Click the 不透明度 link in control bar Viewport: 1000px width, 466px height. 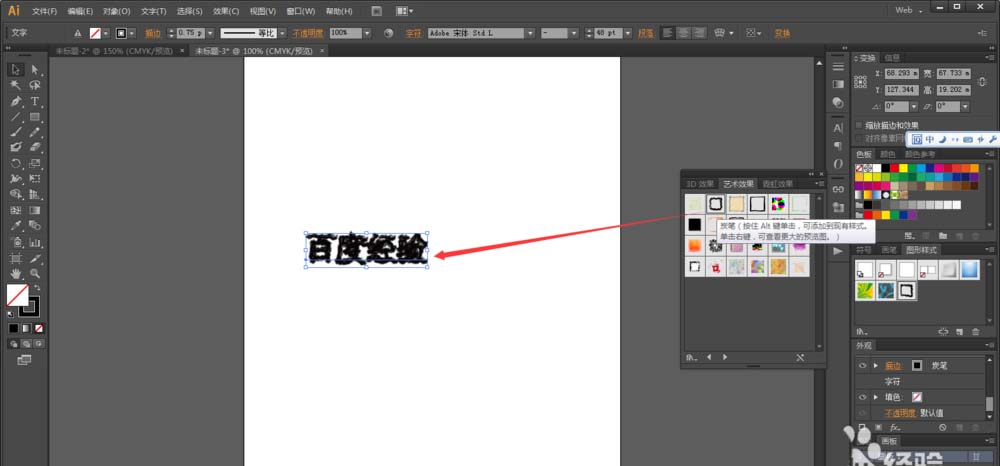[307, 33]
